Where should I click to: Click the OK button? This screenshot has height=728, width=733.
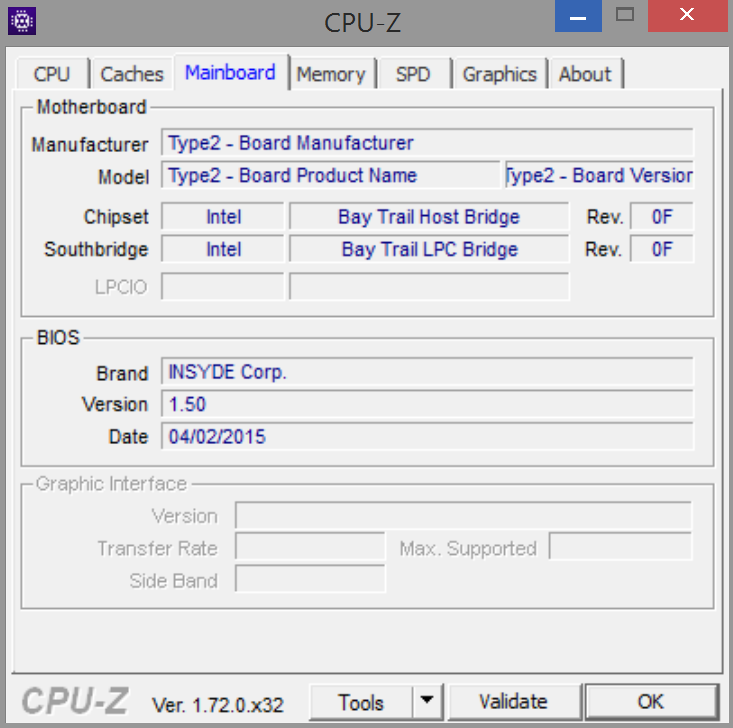point(651,702)
